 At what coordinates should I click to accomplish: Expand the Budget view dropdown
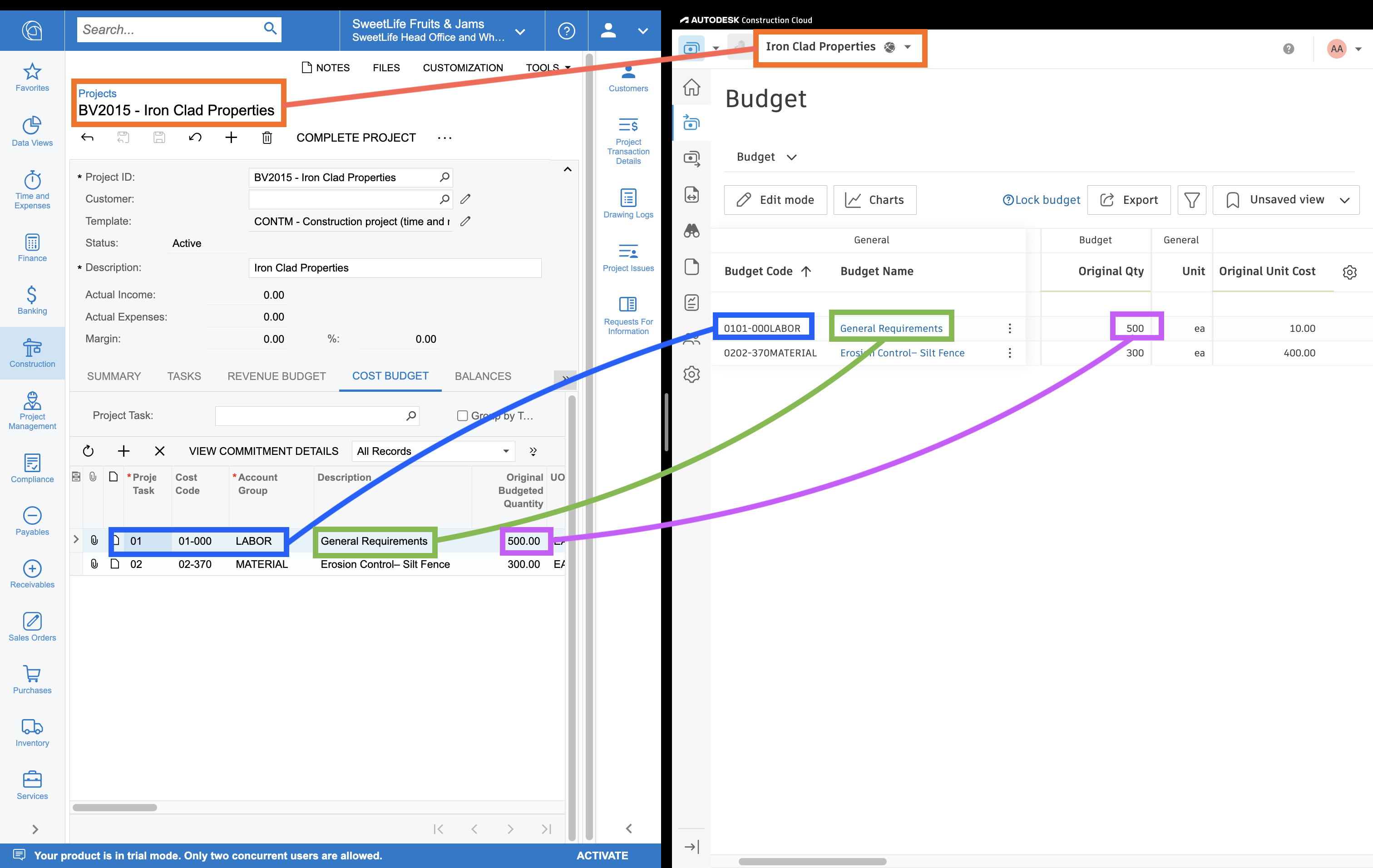[766, 157]
